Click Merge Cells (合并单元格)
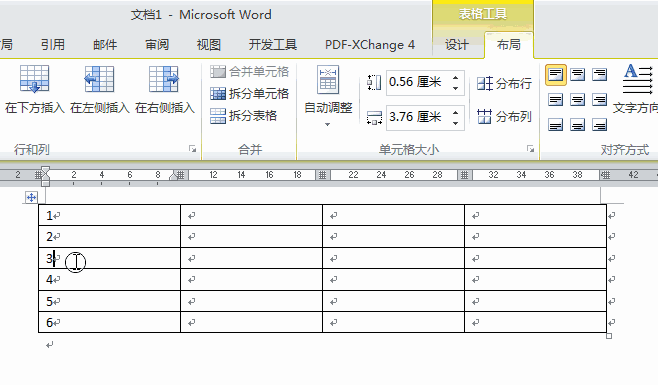This screenshot has width=658, height=385. (249, 72)
